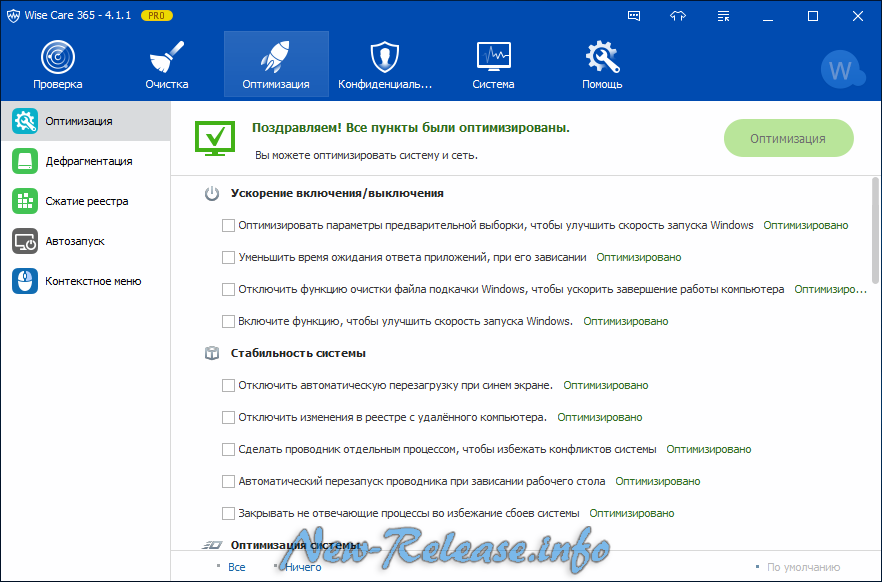Open Автозапуск monitor icon in sidebar
The image size is (882, 582).
(x=25, y=241)
